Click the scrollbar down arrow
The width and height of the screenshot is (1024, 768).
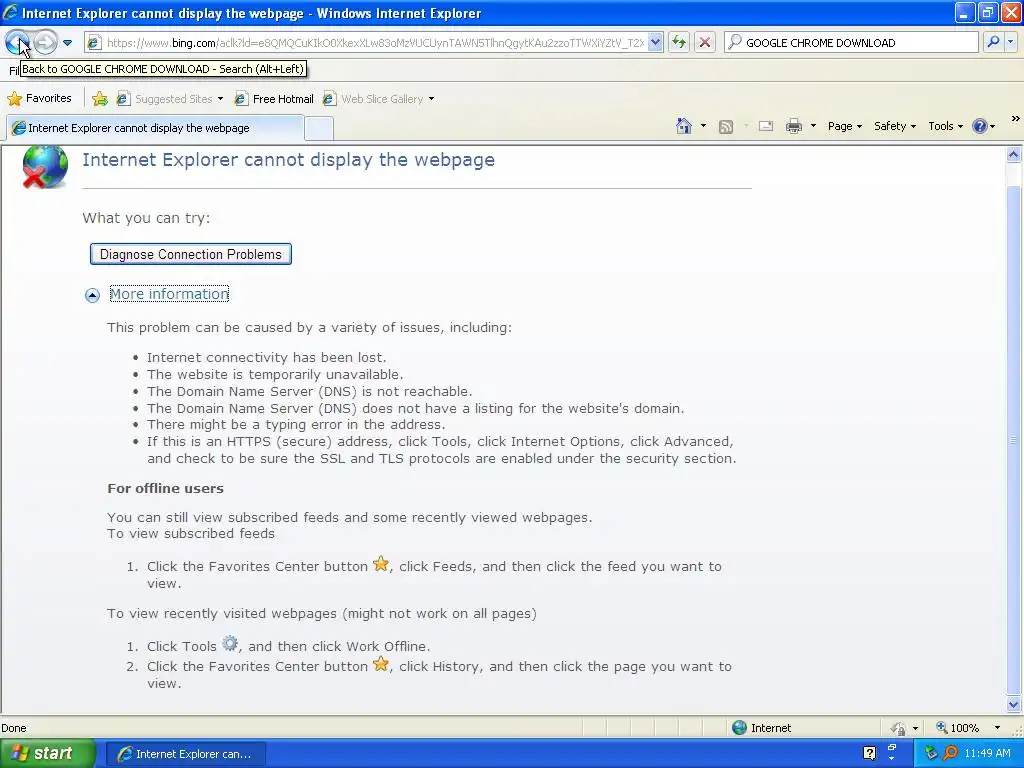pyautogui.click(x=1014, y=704)
